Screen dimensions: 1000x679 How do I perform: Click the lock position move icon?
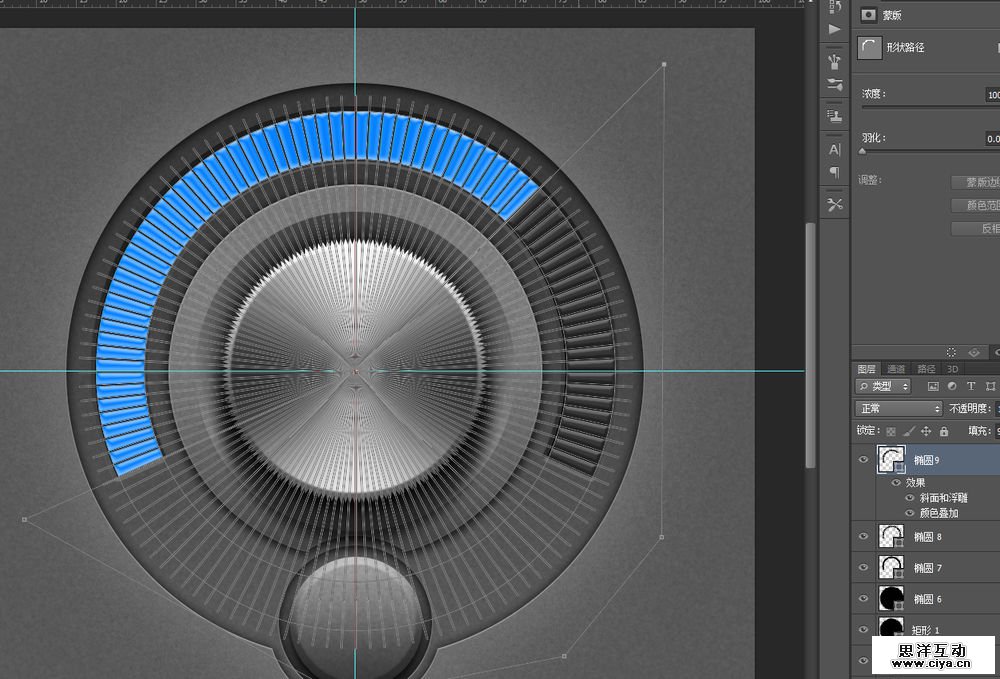(926, 431)
